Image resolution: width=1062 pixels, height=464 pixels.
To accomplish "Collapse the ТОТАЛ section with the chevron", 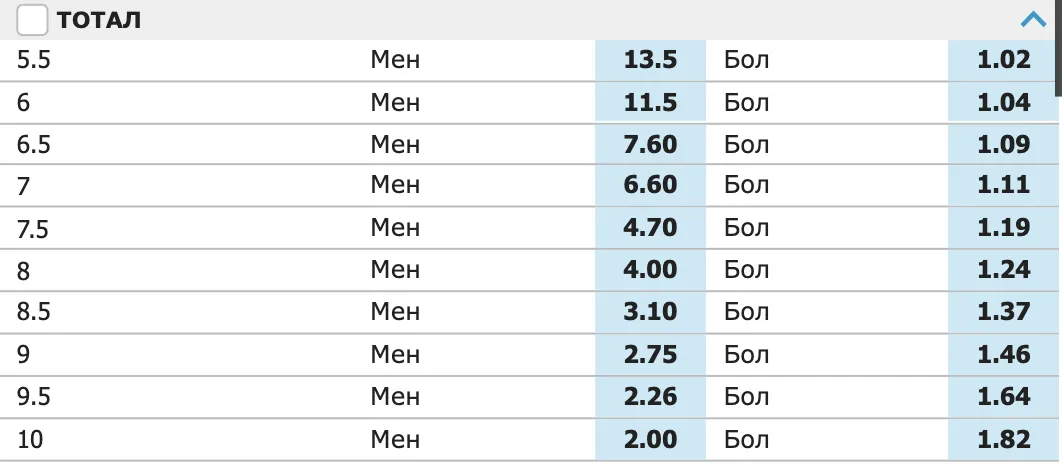I will (x=1034, y=20).
